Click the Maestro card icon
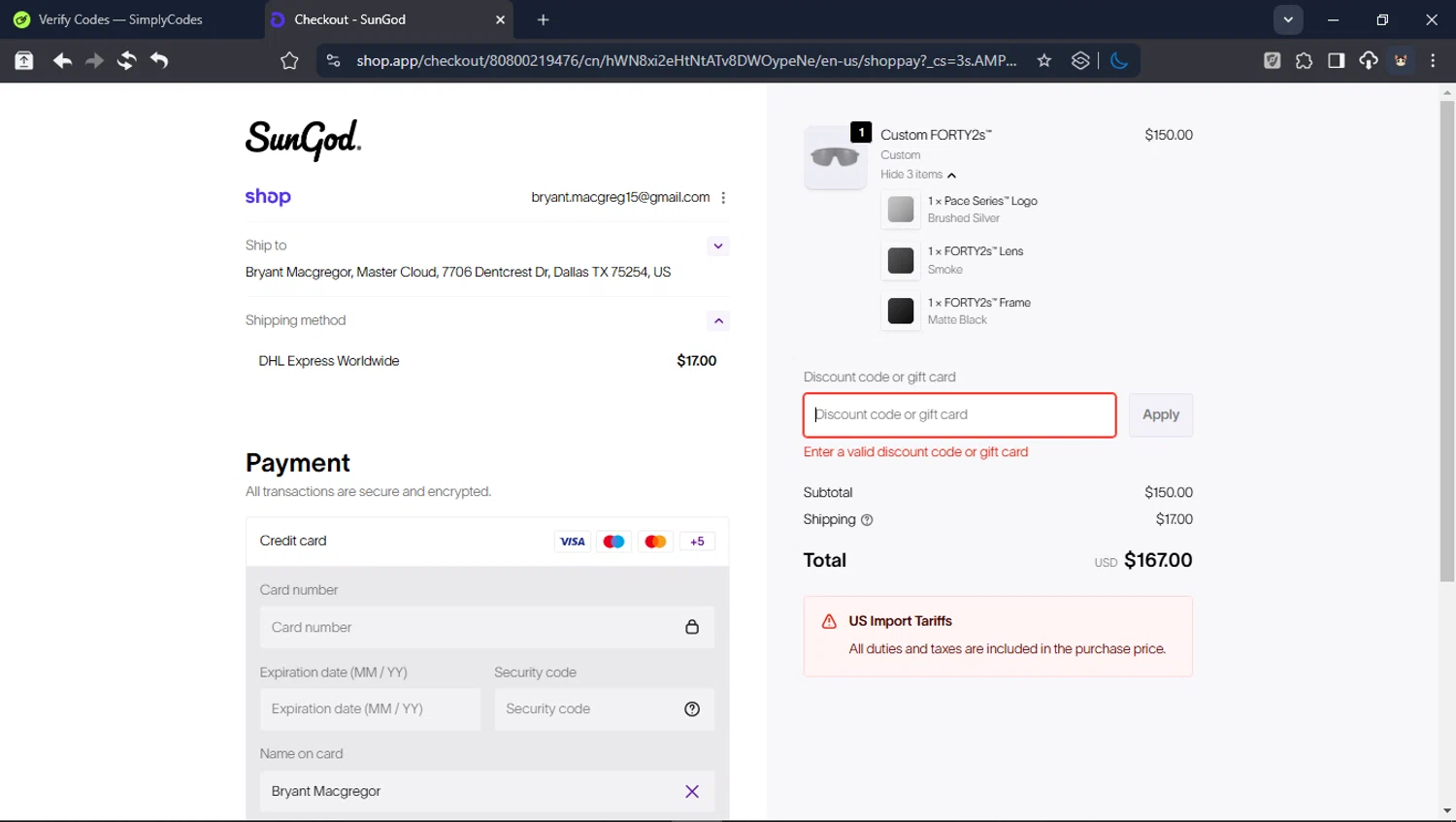1456x822 pixels. tap(613, 542)
